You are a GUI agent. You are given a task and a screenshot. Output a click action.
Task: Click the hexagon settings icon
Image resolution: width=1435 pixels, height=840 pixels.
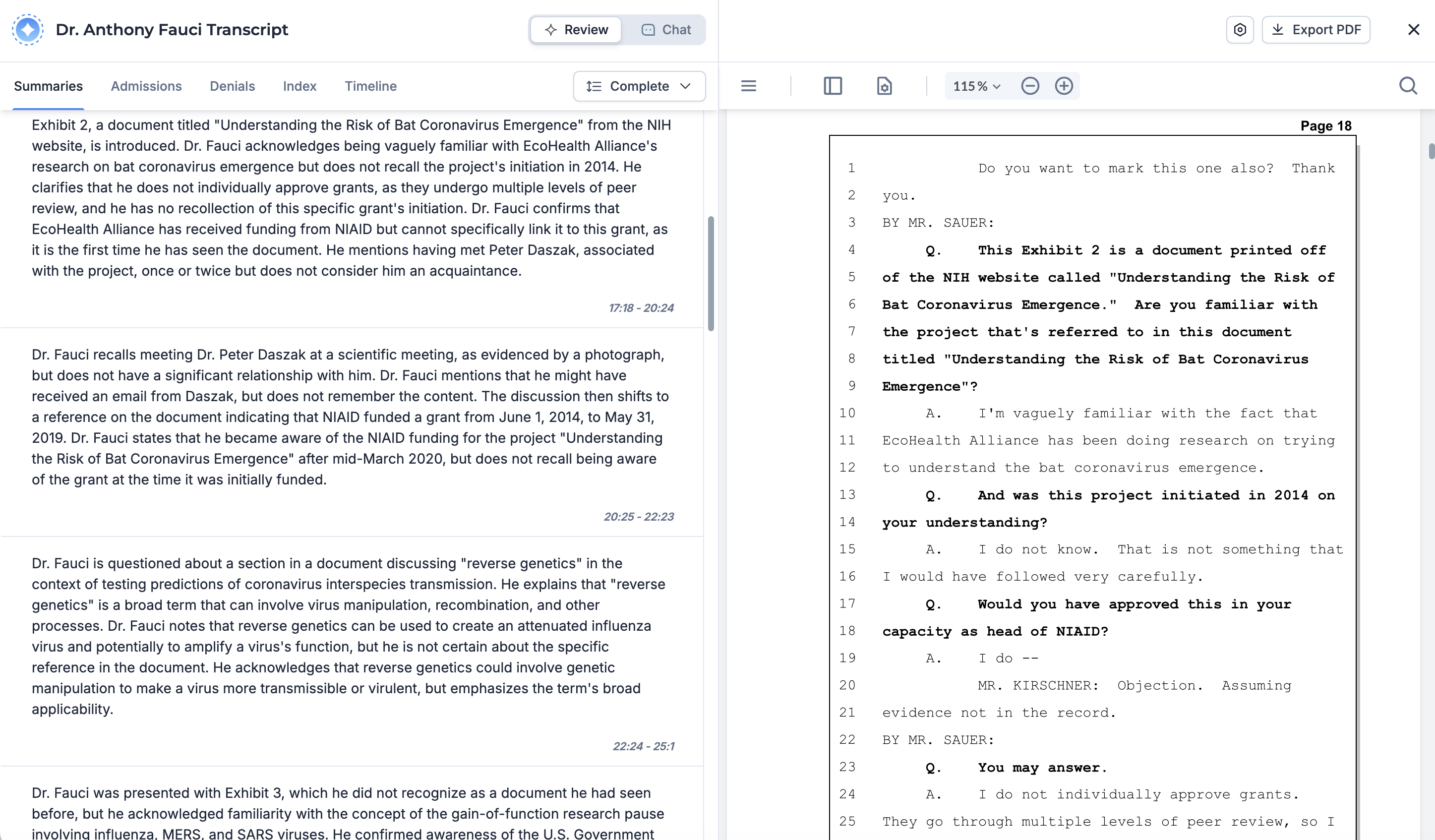point(1240,30)
